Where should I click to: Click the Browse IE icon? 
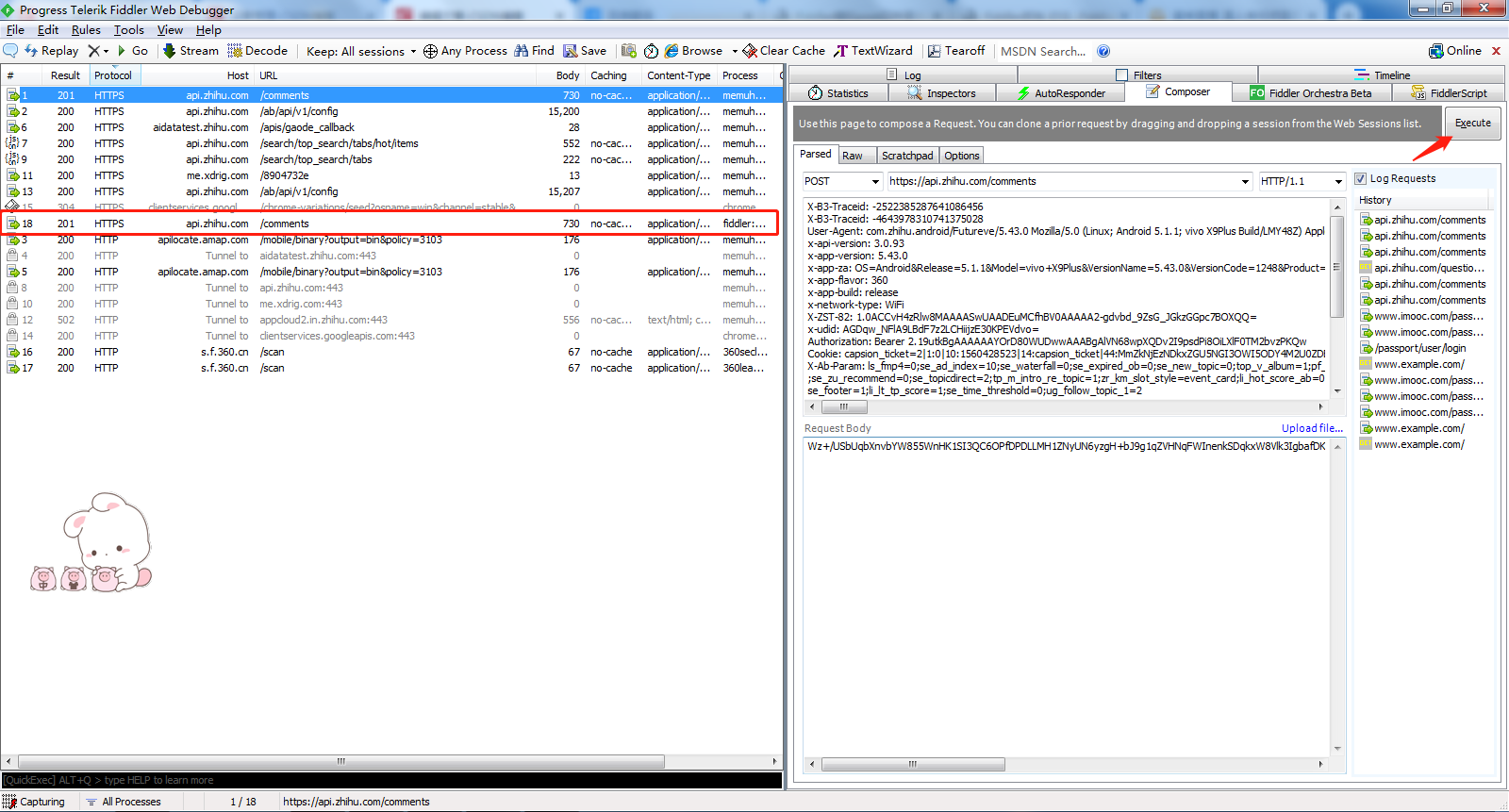[x=672, y=51]
